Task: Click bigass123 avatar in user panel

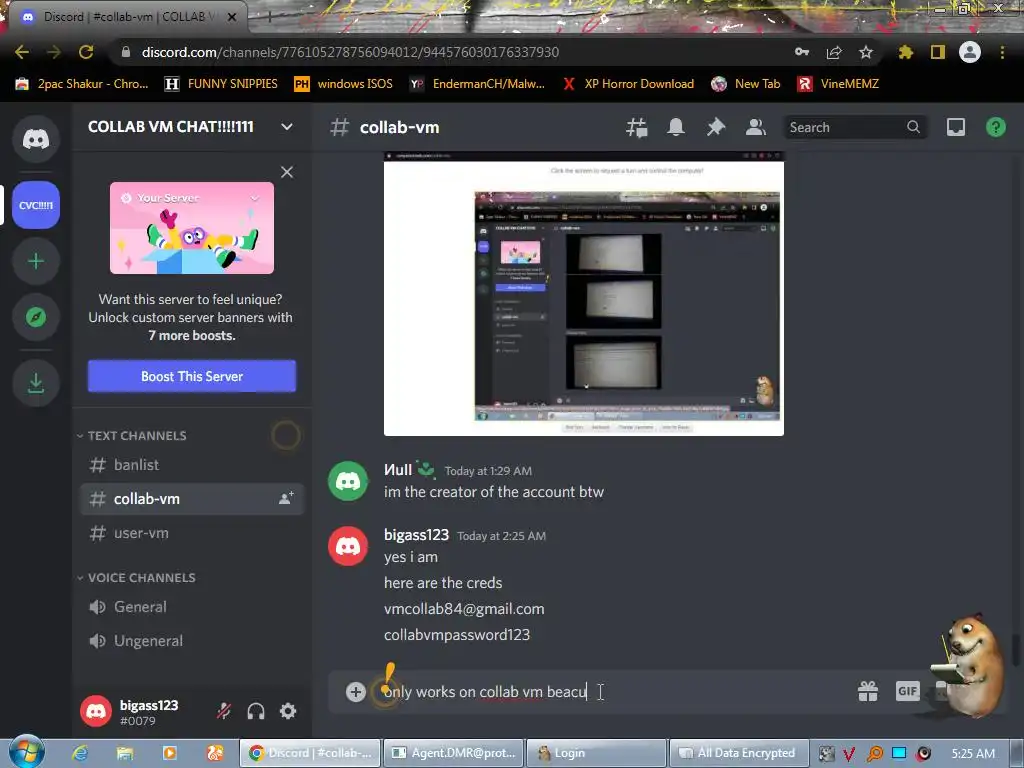Action: [96, 711]
